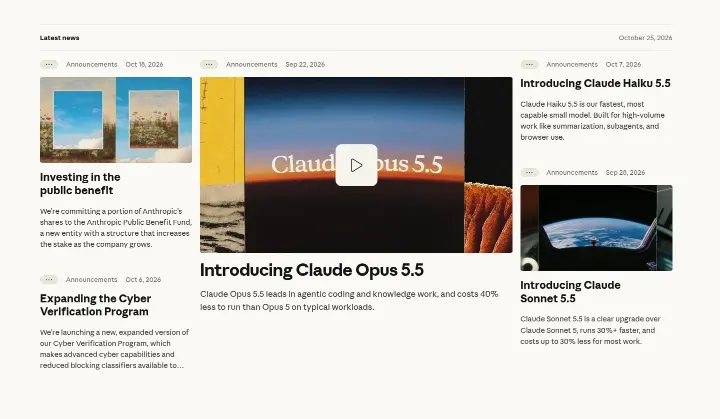Click the Oct 7, 2026 date
The width and height of the screenshot is (720, 419).
(x=623, y=64)
